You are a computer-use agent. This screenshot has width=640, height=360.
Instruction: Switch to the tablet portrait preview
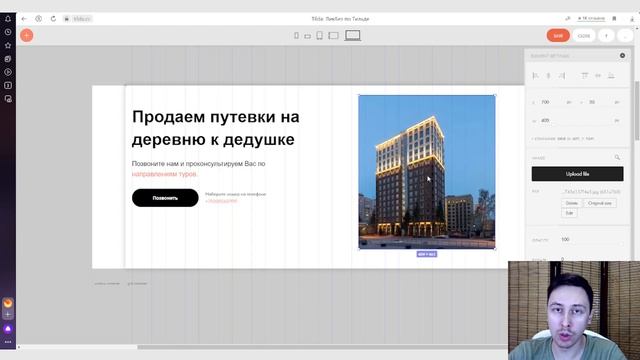tap(320, 36)
